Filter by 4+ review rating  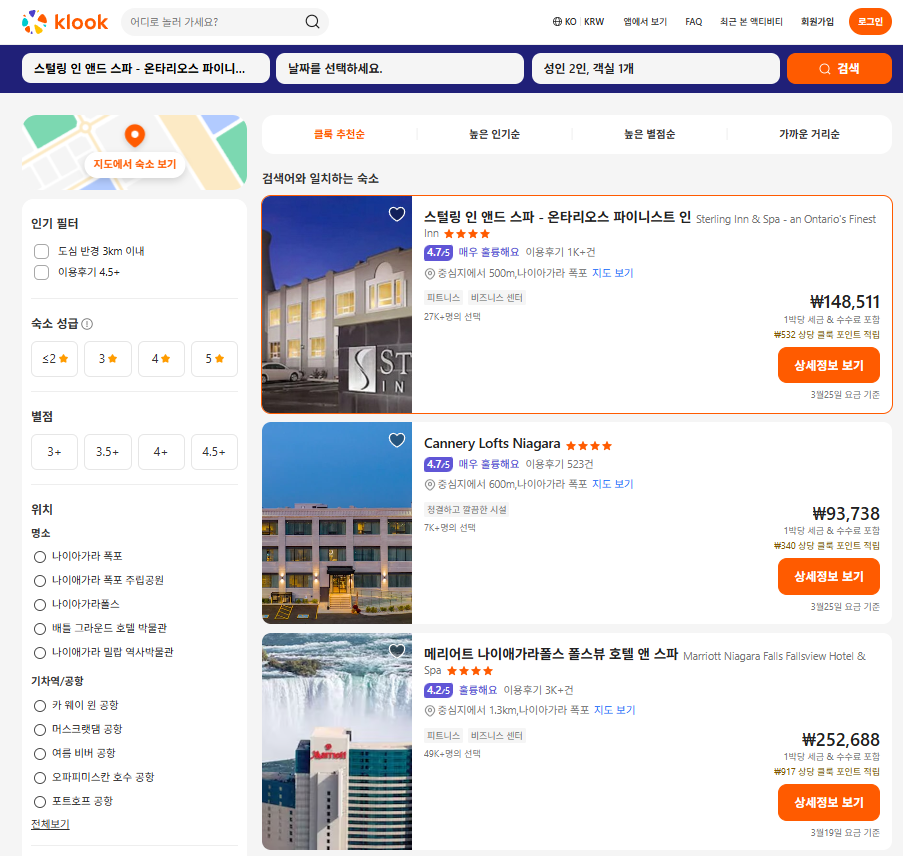[x=161, y=452]
